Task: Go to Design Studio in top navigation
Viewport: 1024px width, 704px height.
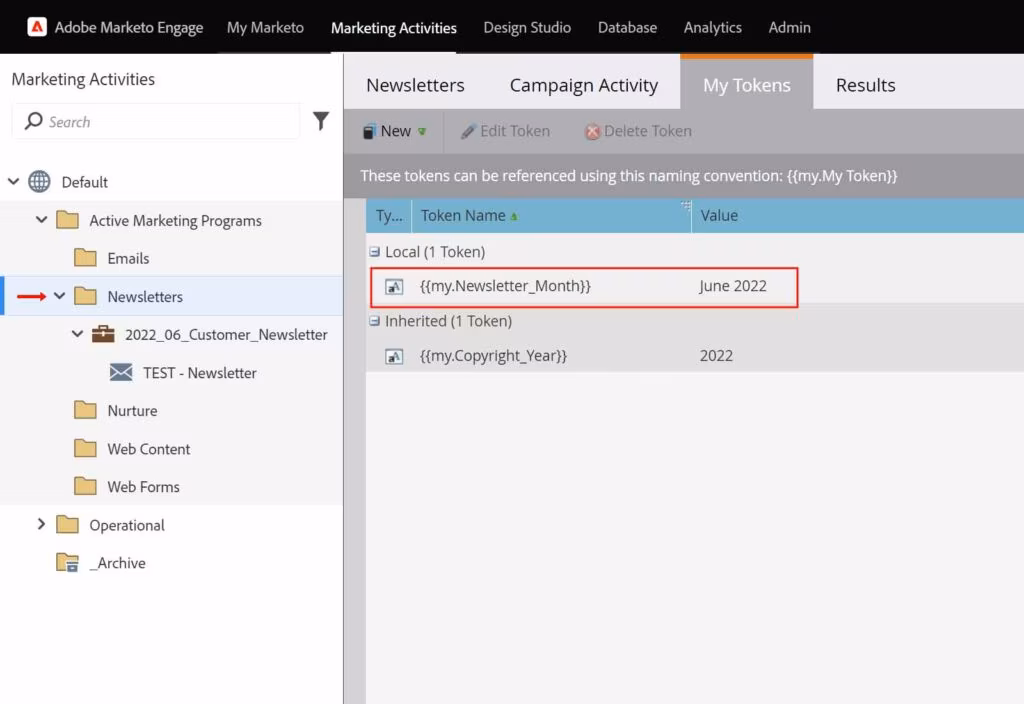Action: [527, 27]
